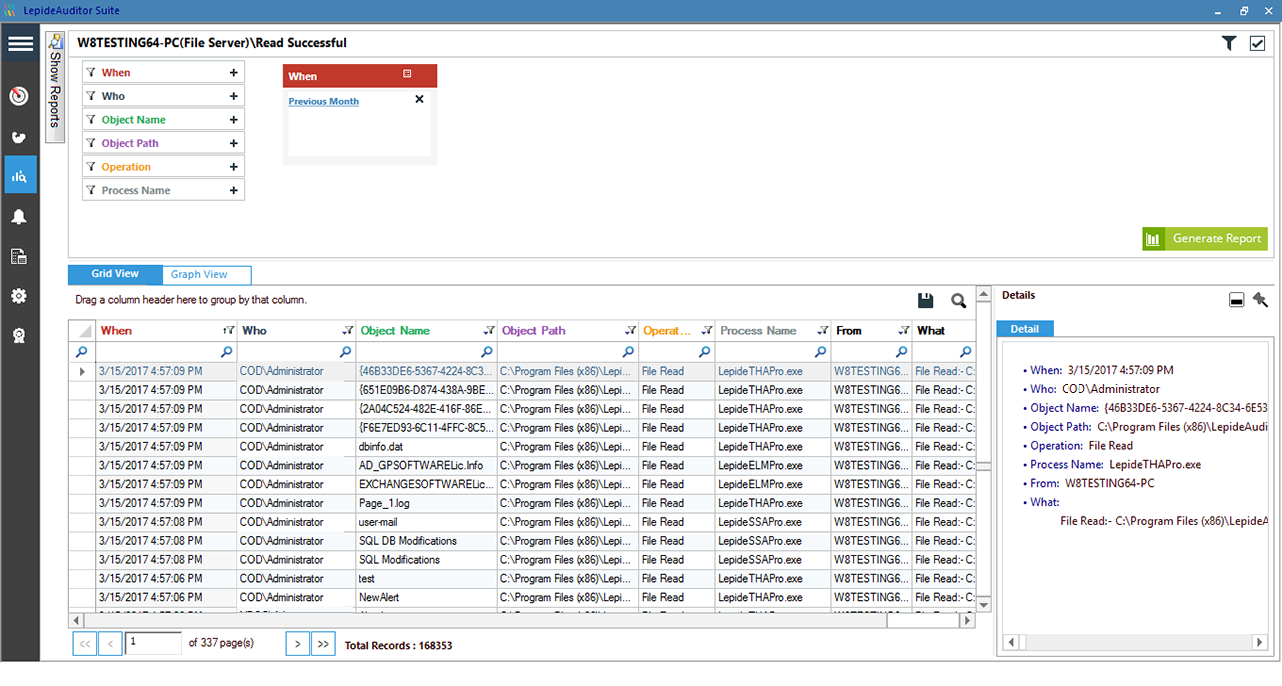Image resolution: width=1282 pixels, height=686 pixels.
Task: Go to the first page
Action: (85, 644)
